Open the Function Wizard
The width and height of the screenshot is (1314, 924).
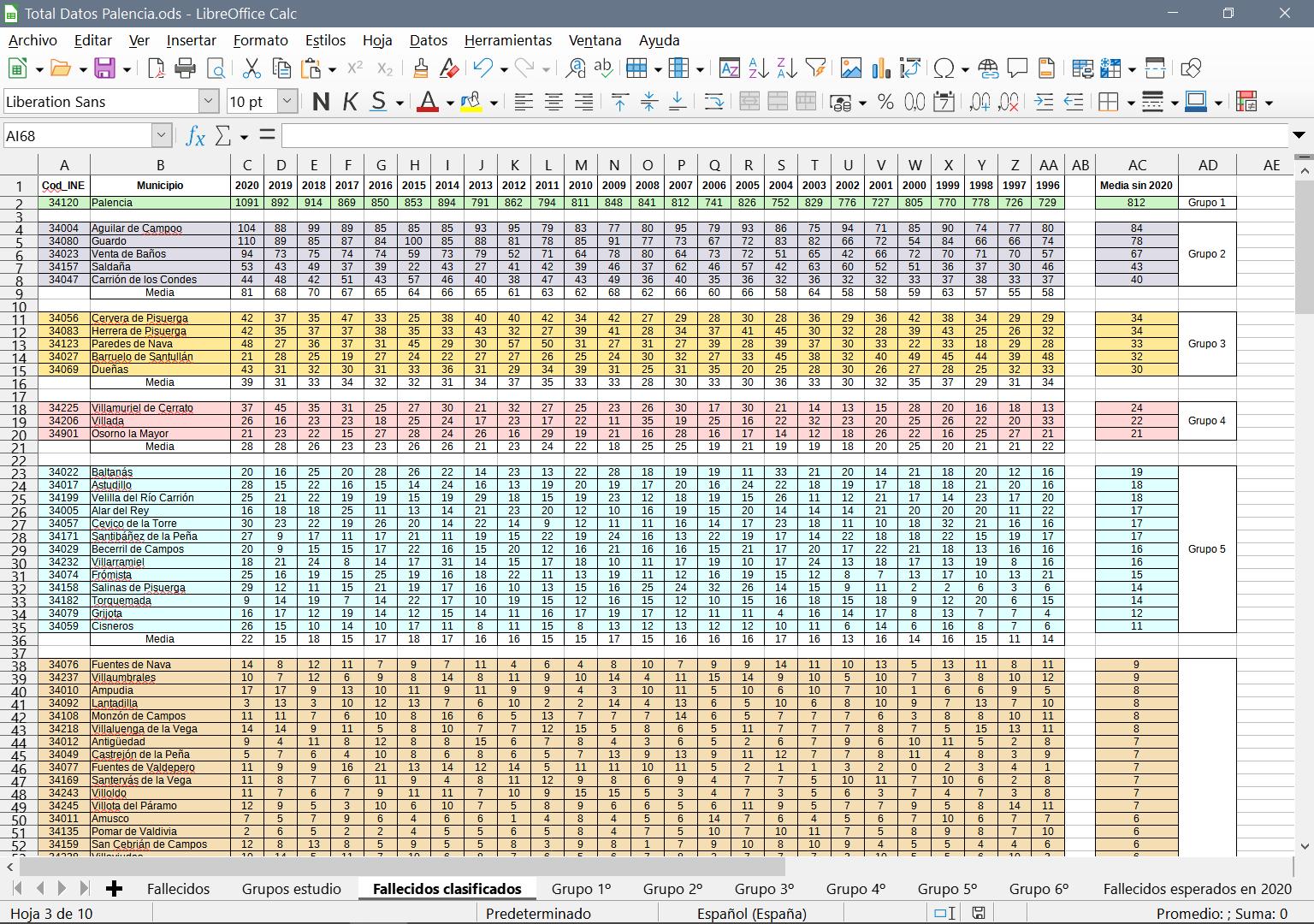tap(195, 136)
